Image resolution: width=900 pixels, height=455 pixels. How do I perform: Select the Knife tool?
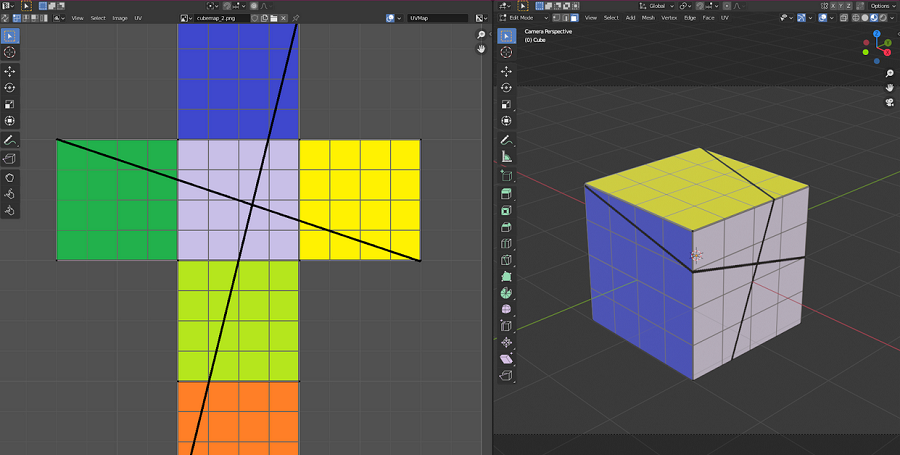click(x=506, y=260)
